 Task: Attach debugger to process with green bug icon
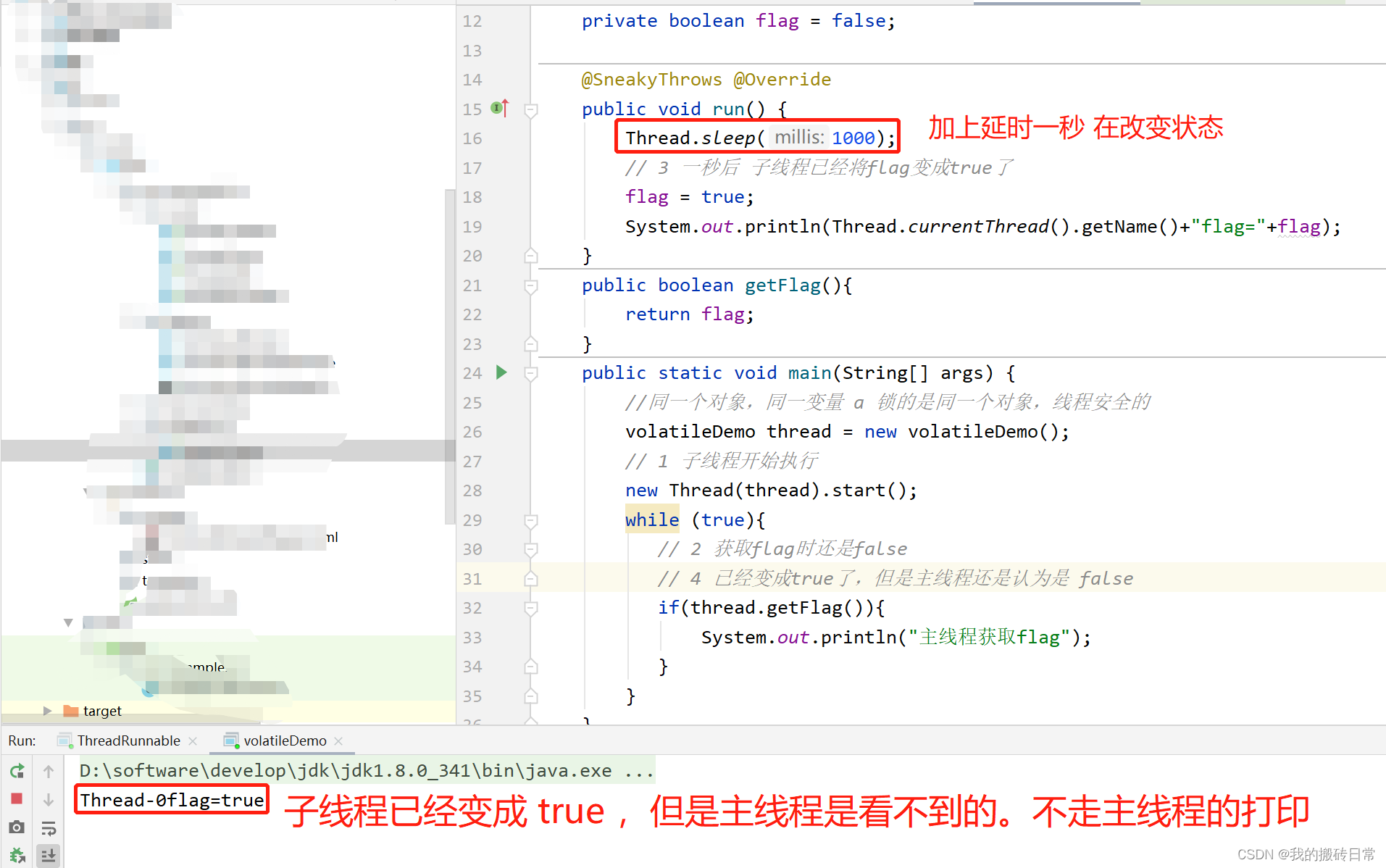pyautogui.click(x=17, y=855)
